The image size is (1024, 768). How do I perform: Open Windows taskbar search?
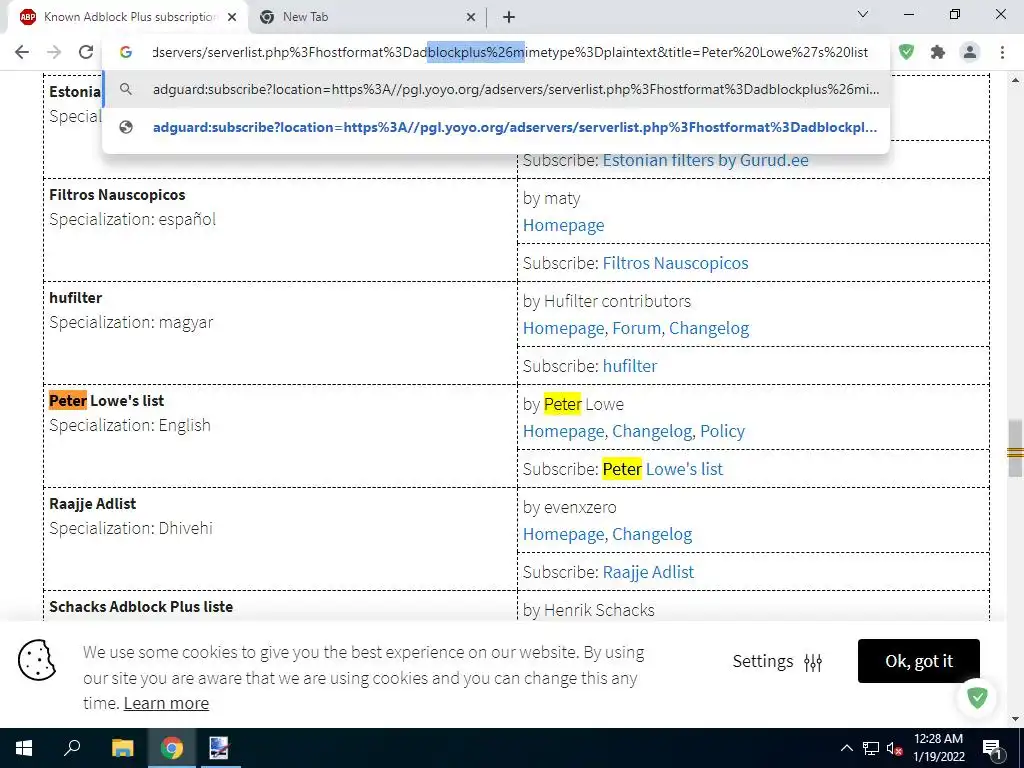72,748
